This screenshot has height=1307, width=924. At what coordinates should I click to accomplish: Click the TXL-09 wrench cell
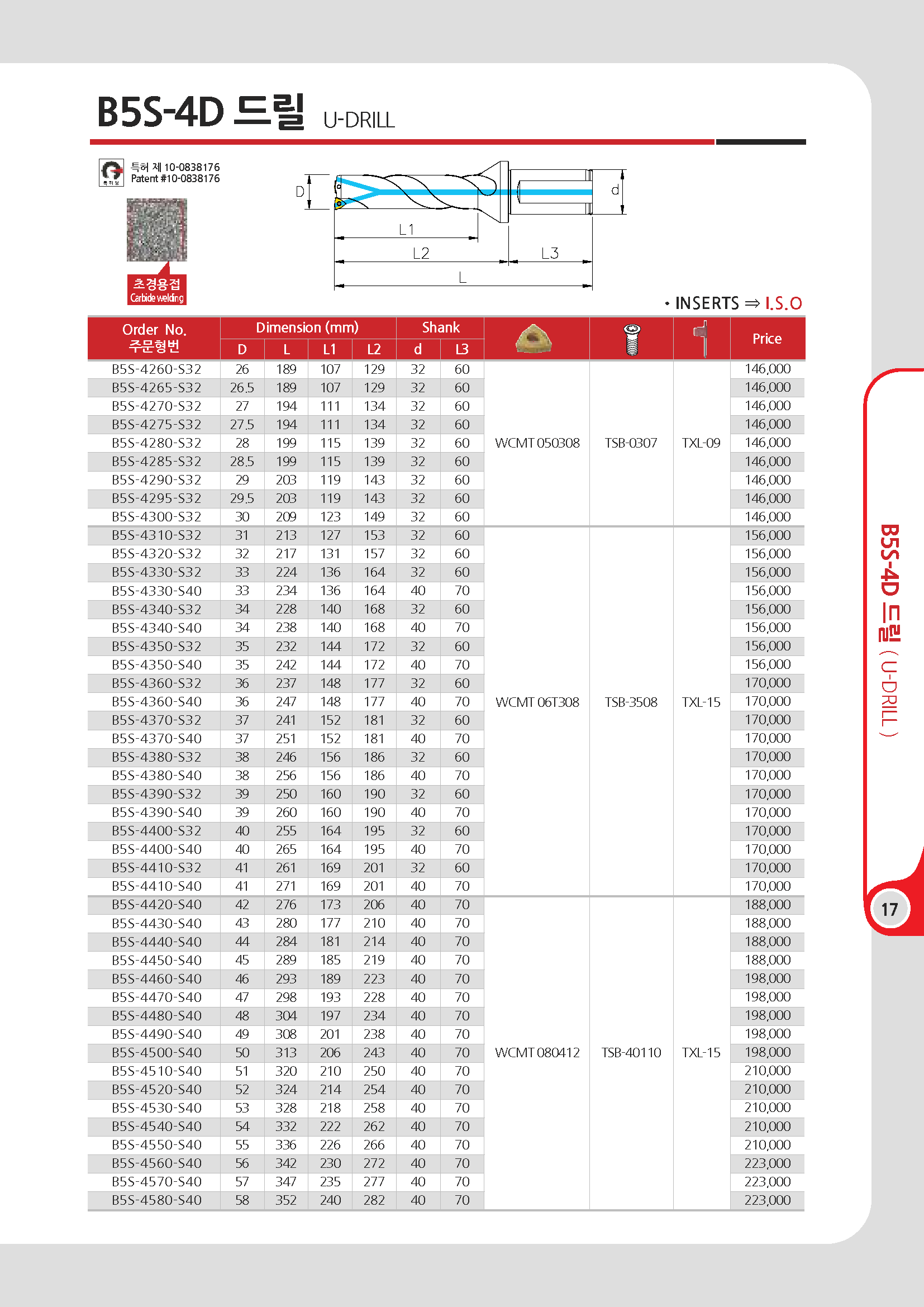click(x=701, y=443)
